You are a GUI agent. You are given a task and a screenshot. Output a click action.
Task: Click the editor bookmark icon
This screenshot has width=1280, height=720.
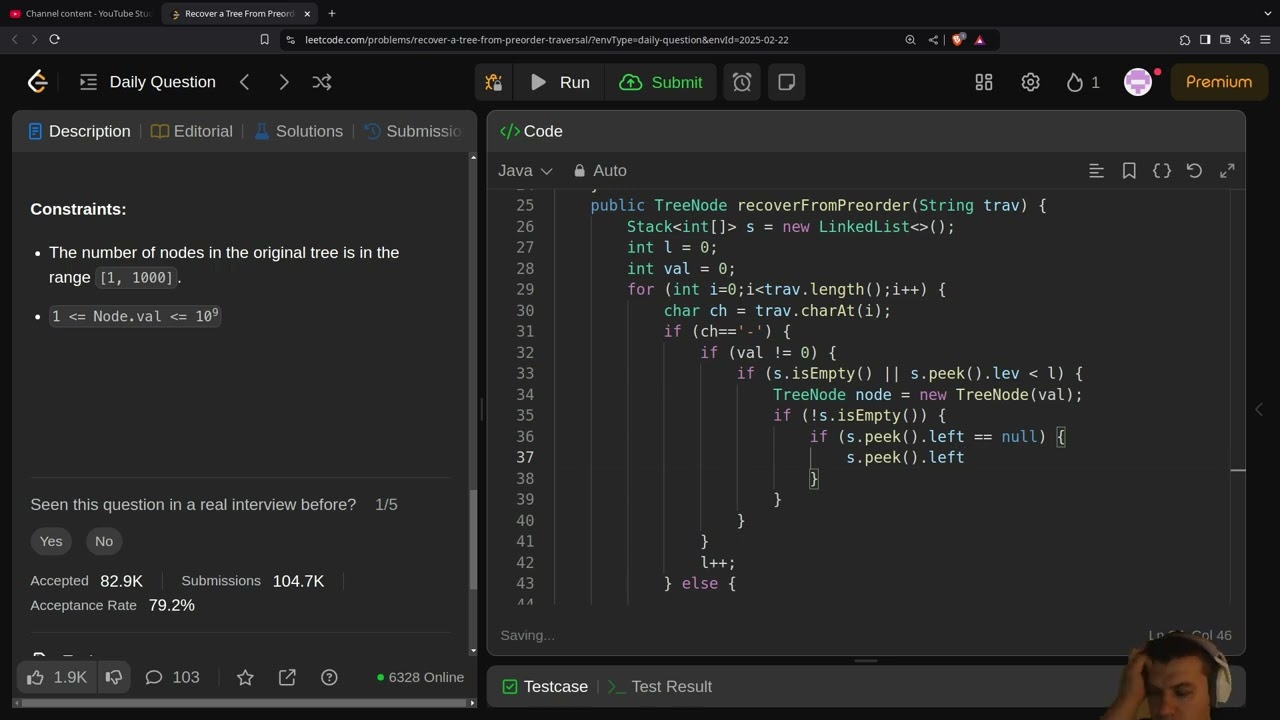coord(1129,171)
